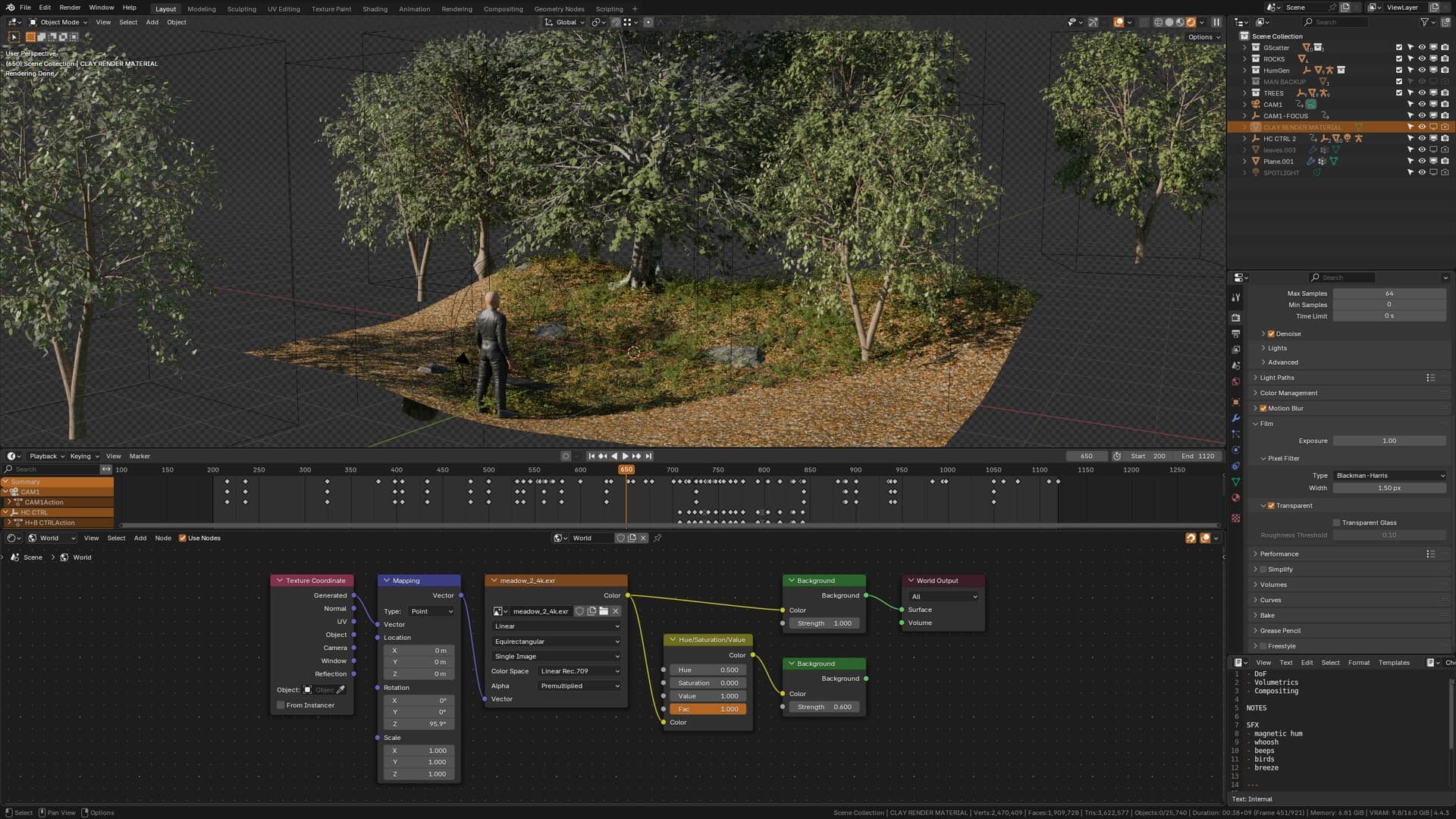Hide the ROCKS collection in viewport
Screen dimensions: 1456x819
coord(1422,59)
